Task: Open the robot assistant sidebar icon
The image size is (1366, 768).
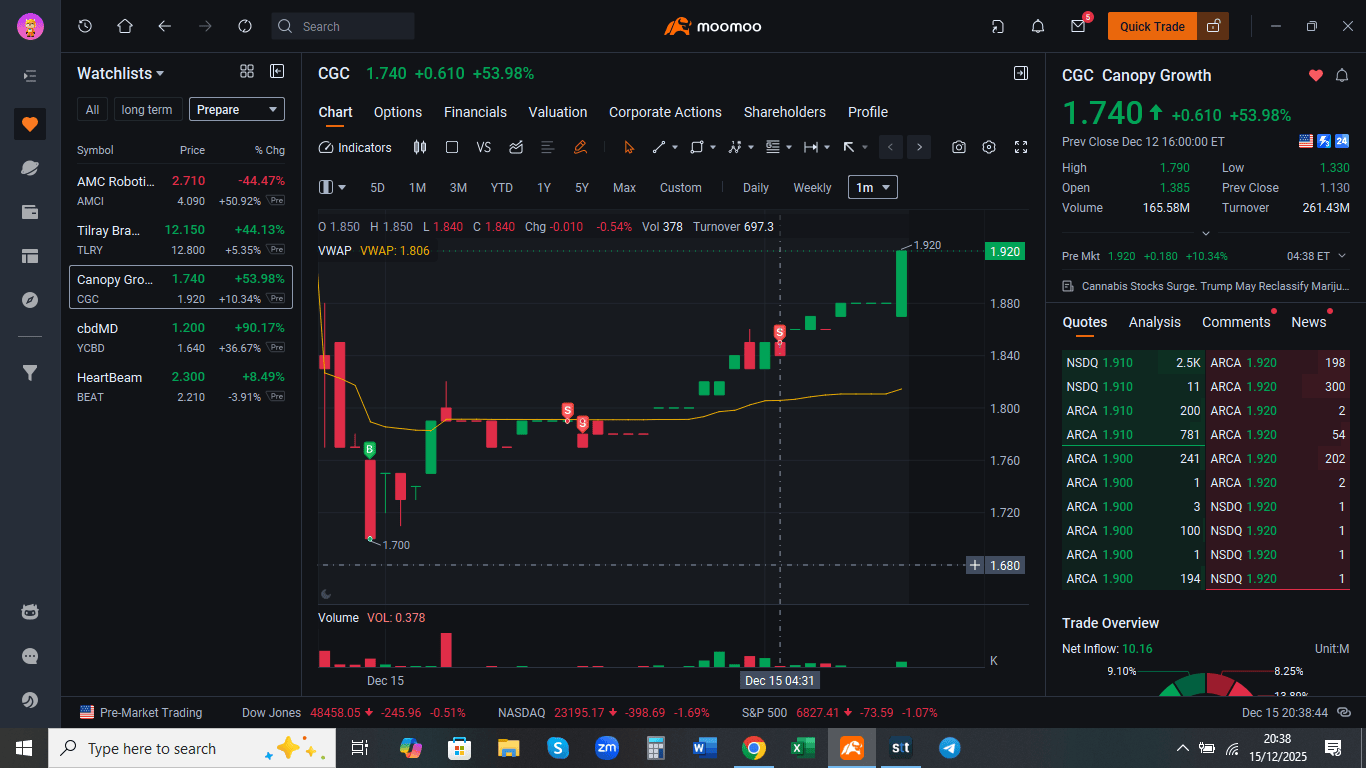Action: click(30, 612)
